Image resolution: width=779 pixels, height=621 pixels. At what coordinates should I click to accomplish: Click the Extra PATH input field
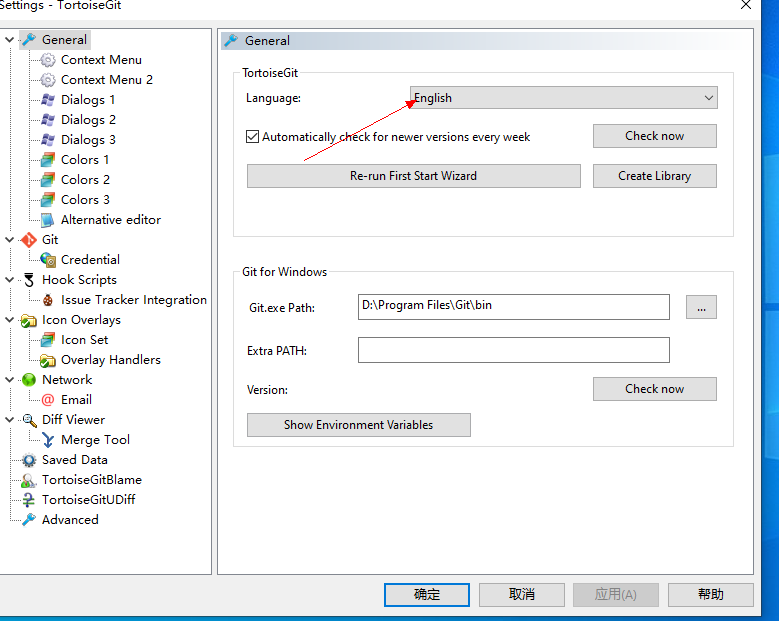pos(514,350)
